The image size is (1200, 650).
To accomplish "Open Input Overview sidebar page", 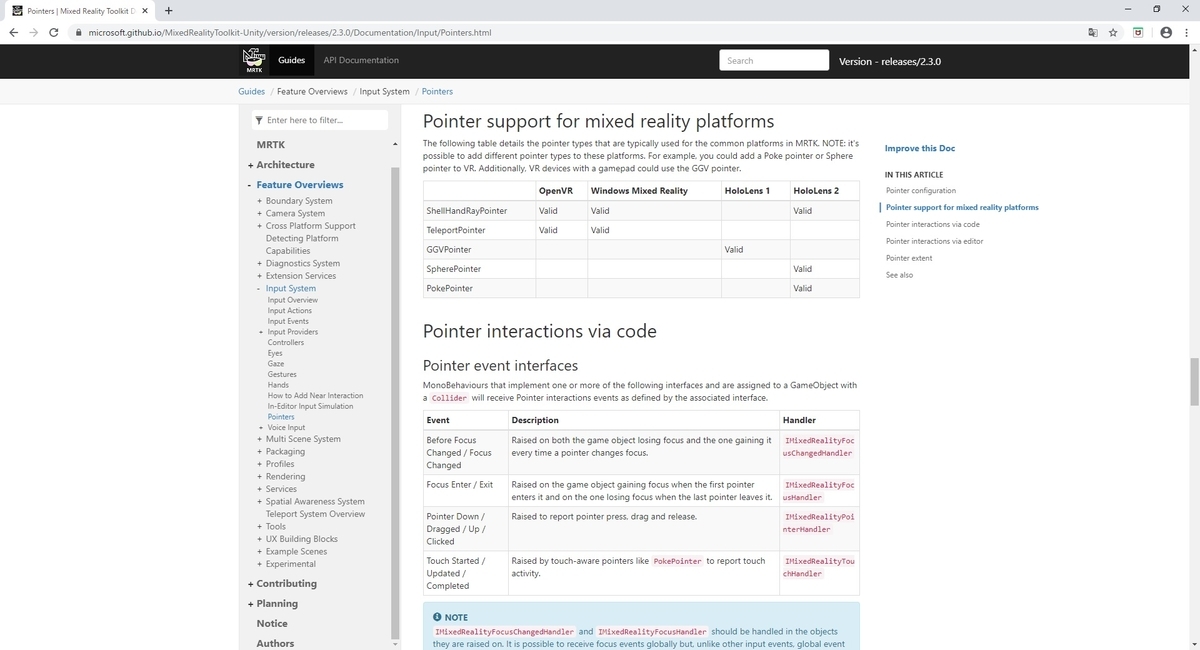I will 293,300.
